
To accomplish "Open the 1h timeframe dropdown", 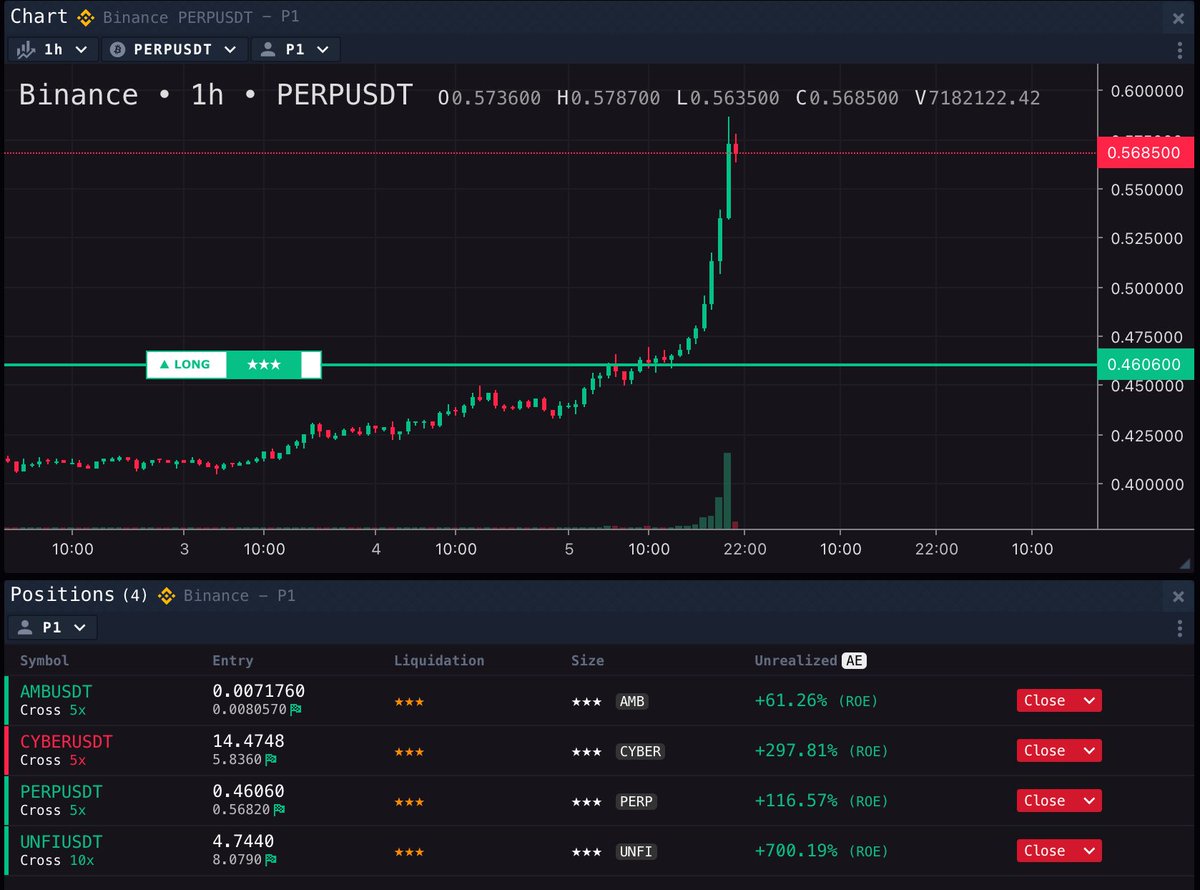I will [53, 49].
